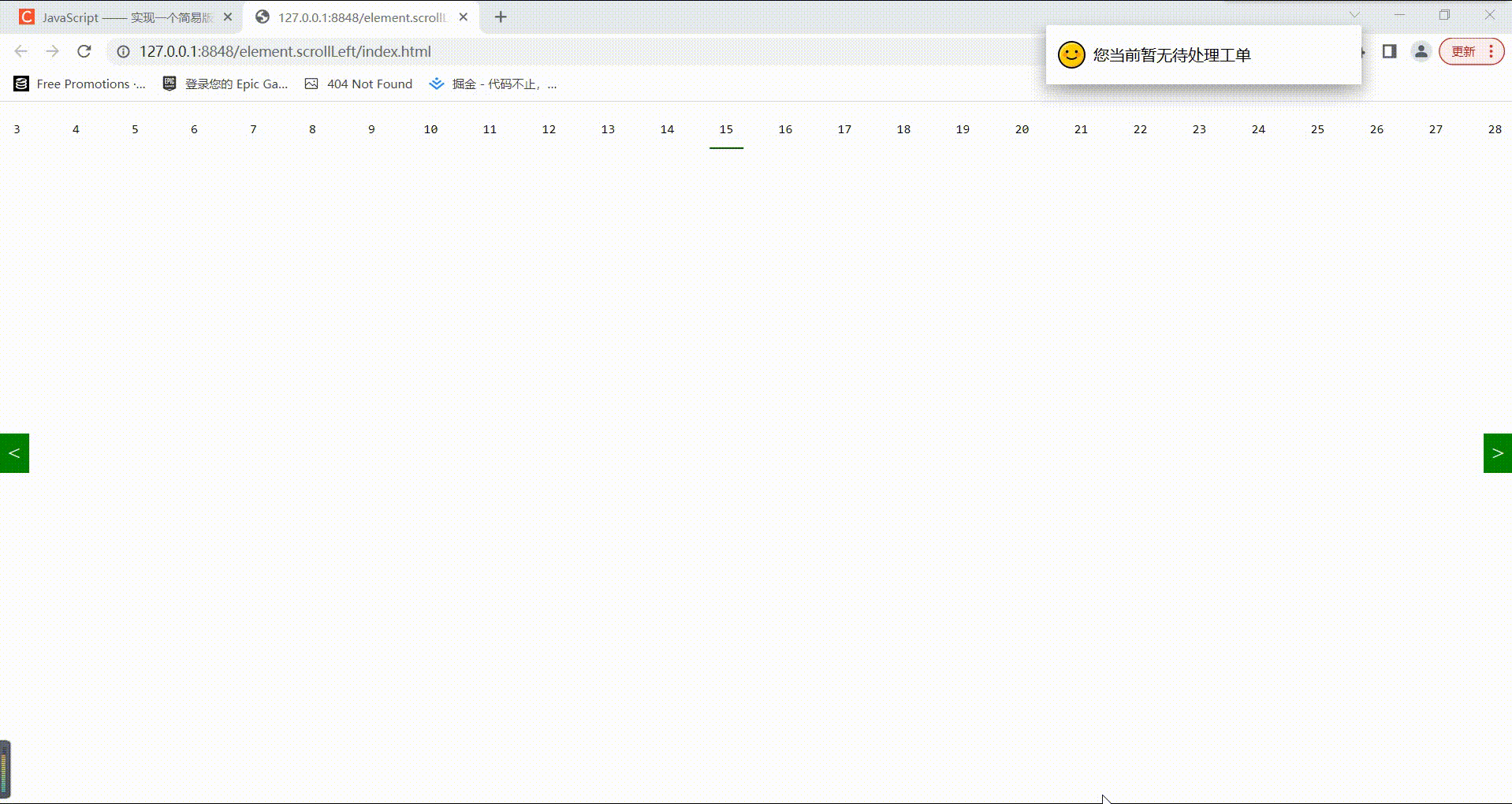Click the forward navigation arrow
Image resolution: width=1512 pixels, height=804 pixels.
tap(52, 51)
